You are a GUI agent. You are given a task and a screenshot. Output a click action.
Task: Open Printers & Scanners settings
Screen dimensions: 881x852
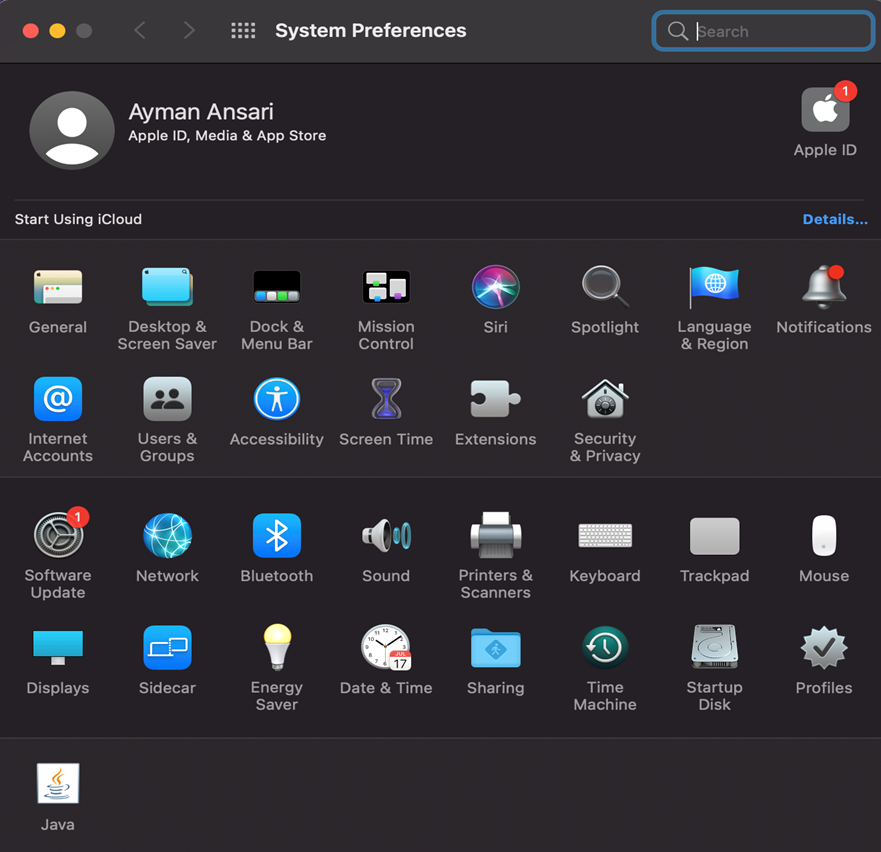pyautogui.click(x=495, y=537)
